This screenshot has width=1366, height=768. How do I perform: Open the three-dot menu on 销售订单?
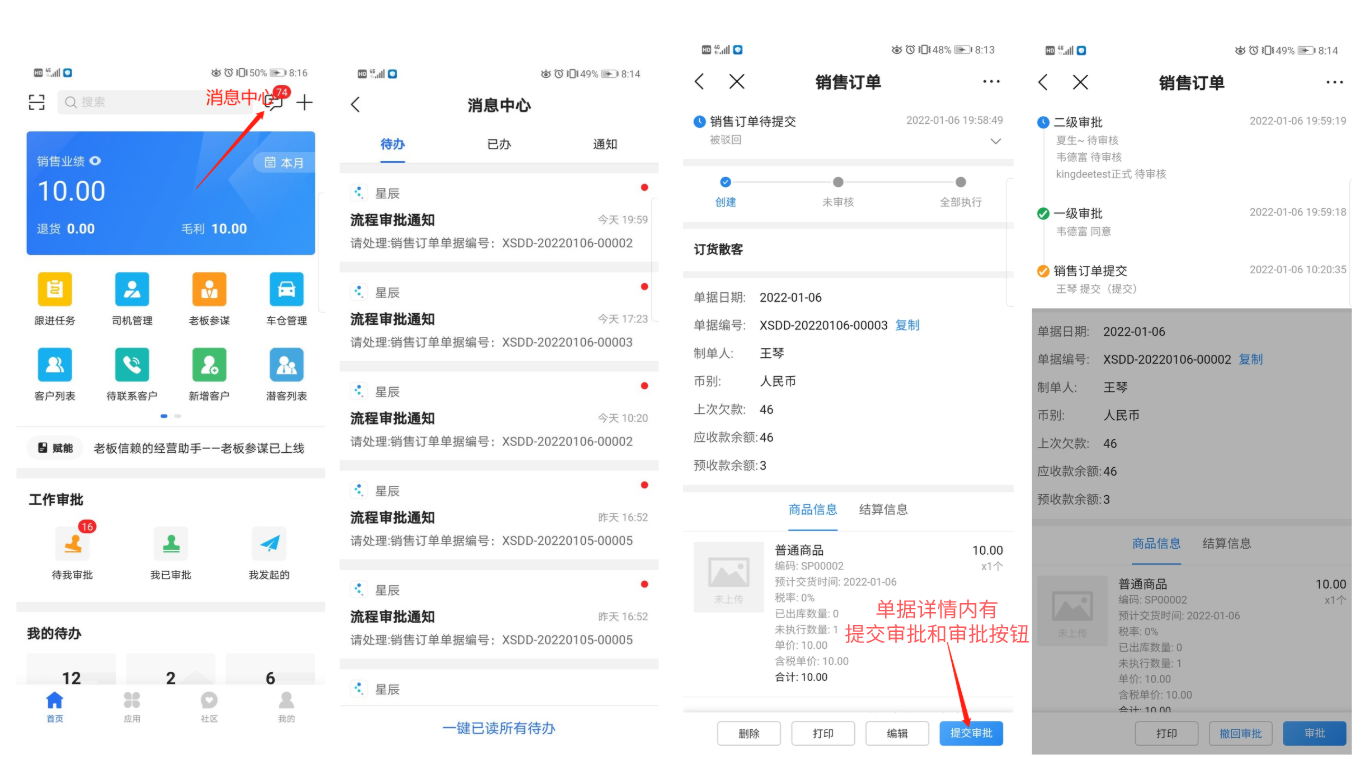991,82
